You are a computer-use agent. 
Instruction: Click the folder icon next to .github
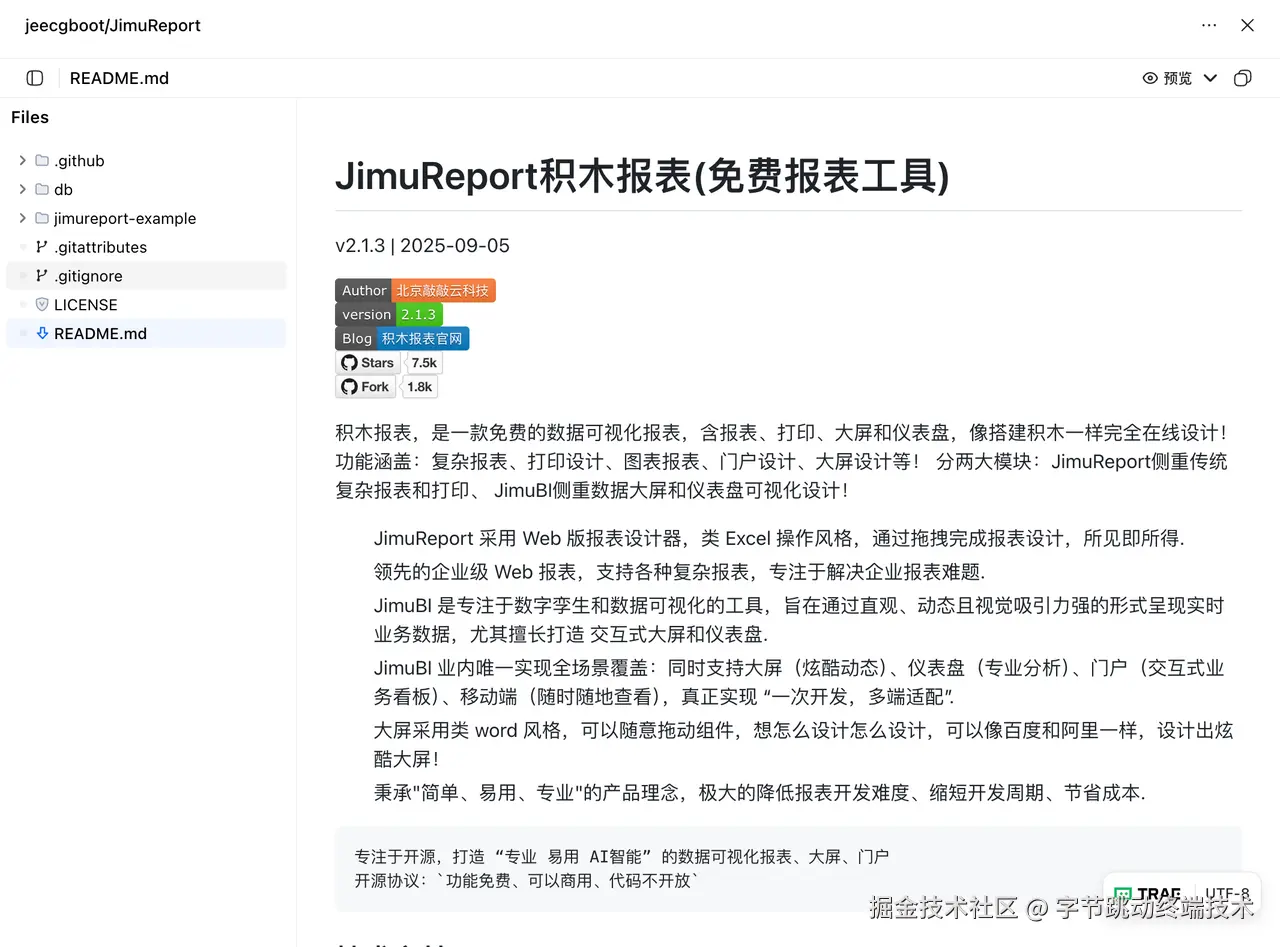point(41,160)
